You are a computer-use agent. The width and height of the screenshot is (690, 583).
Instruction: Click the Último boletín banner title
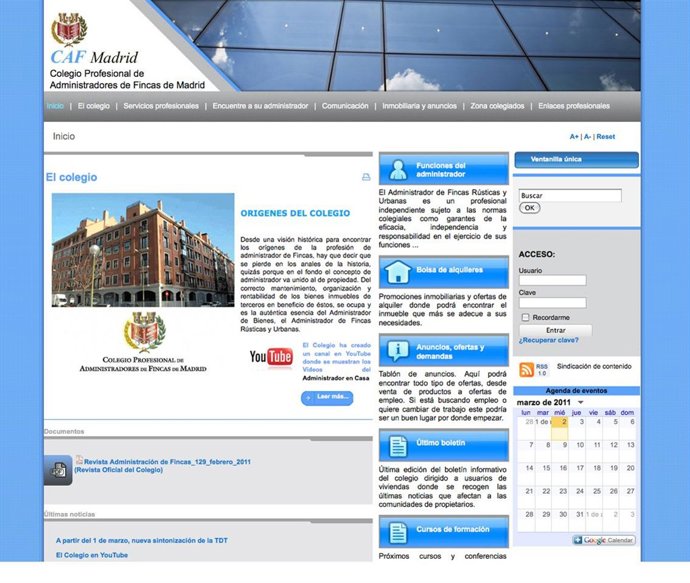[440, 443]
